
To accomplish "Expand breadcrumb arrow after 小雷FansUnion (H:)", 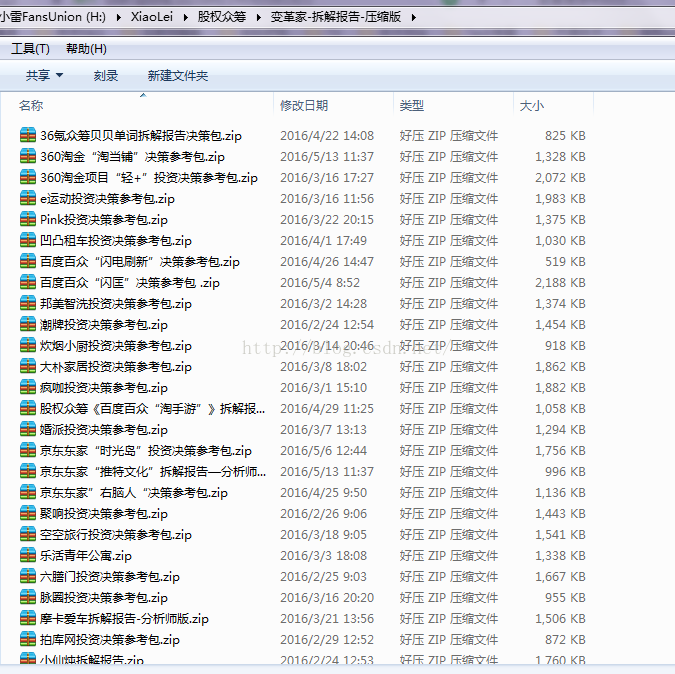I will (118, 18).
